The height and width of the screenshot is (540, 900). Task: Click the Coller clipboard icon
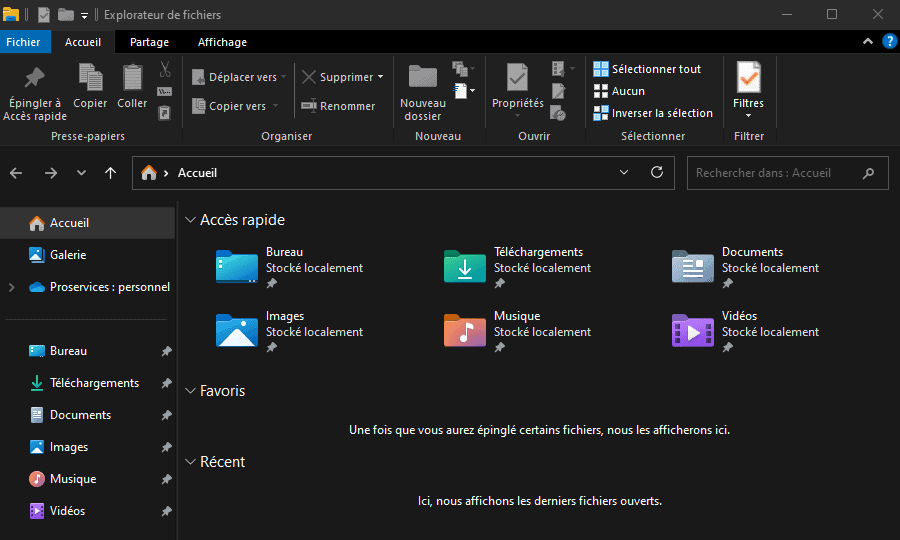coord(133,77)
